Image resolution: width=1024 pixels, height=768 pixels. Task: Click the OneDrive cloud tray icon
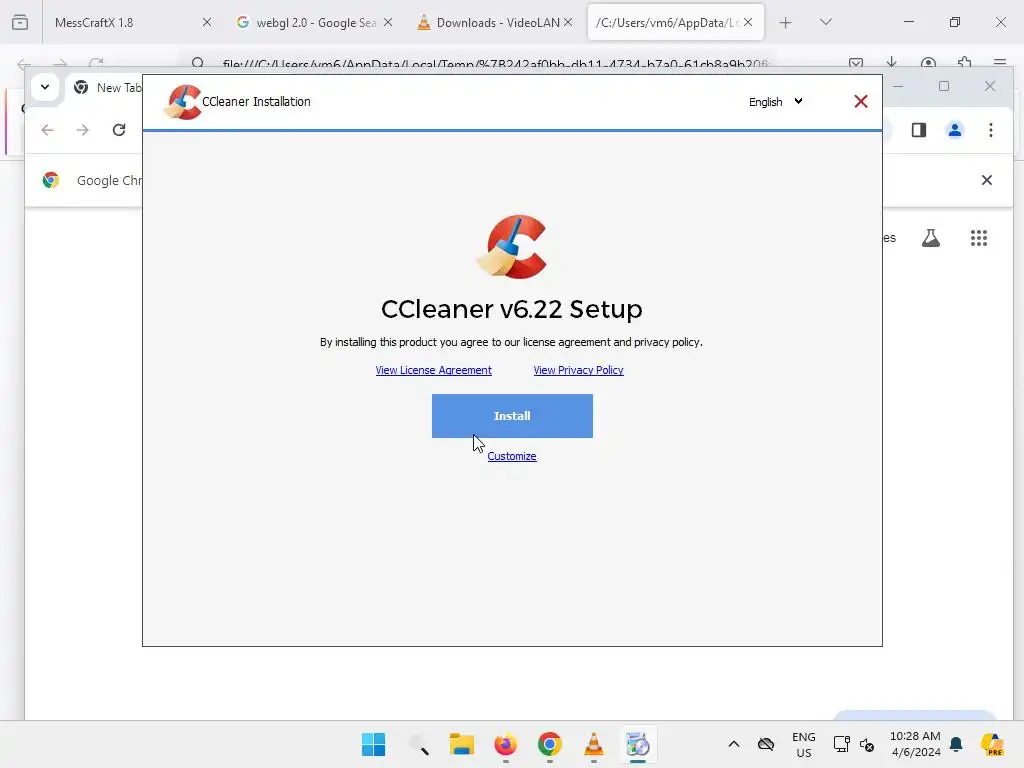coord(766,744)
